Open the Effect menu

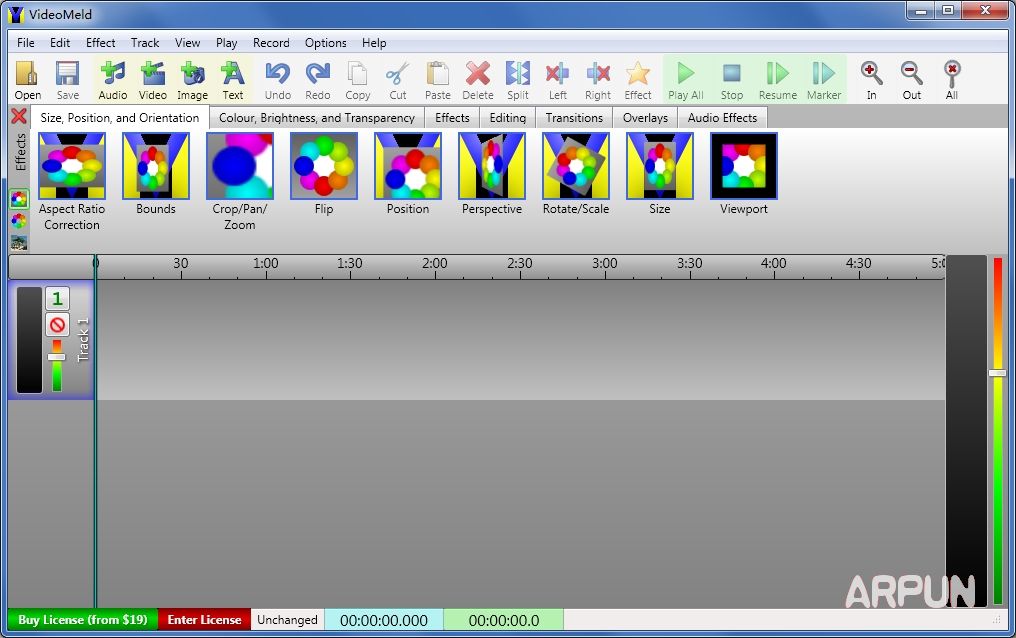(100, 43)
